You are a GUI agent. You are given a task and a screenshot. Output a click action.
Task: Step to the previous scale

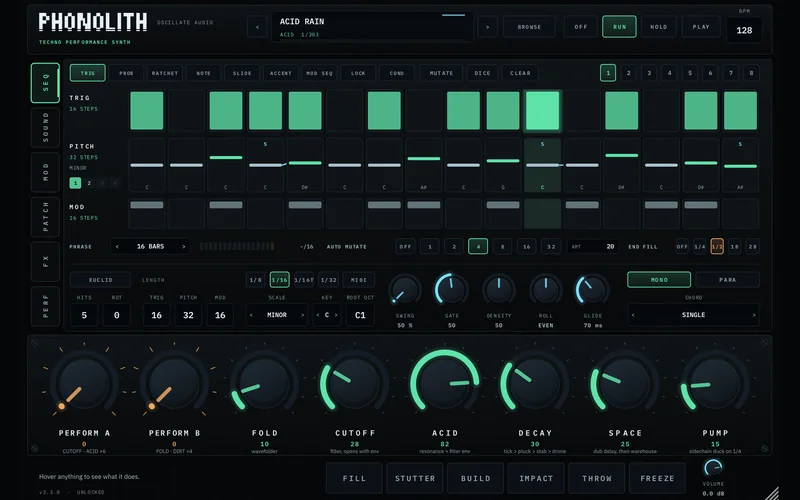[x=251, y=315]
